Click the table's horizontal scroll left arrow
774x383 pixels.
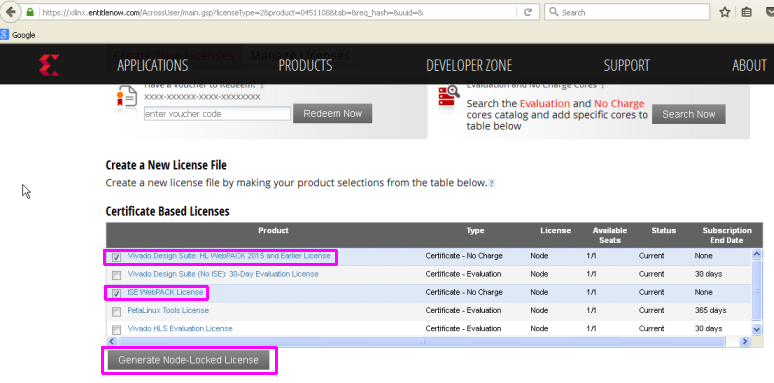tap(111, 342)
